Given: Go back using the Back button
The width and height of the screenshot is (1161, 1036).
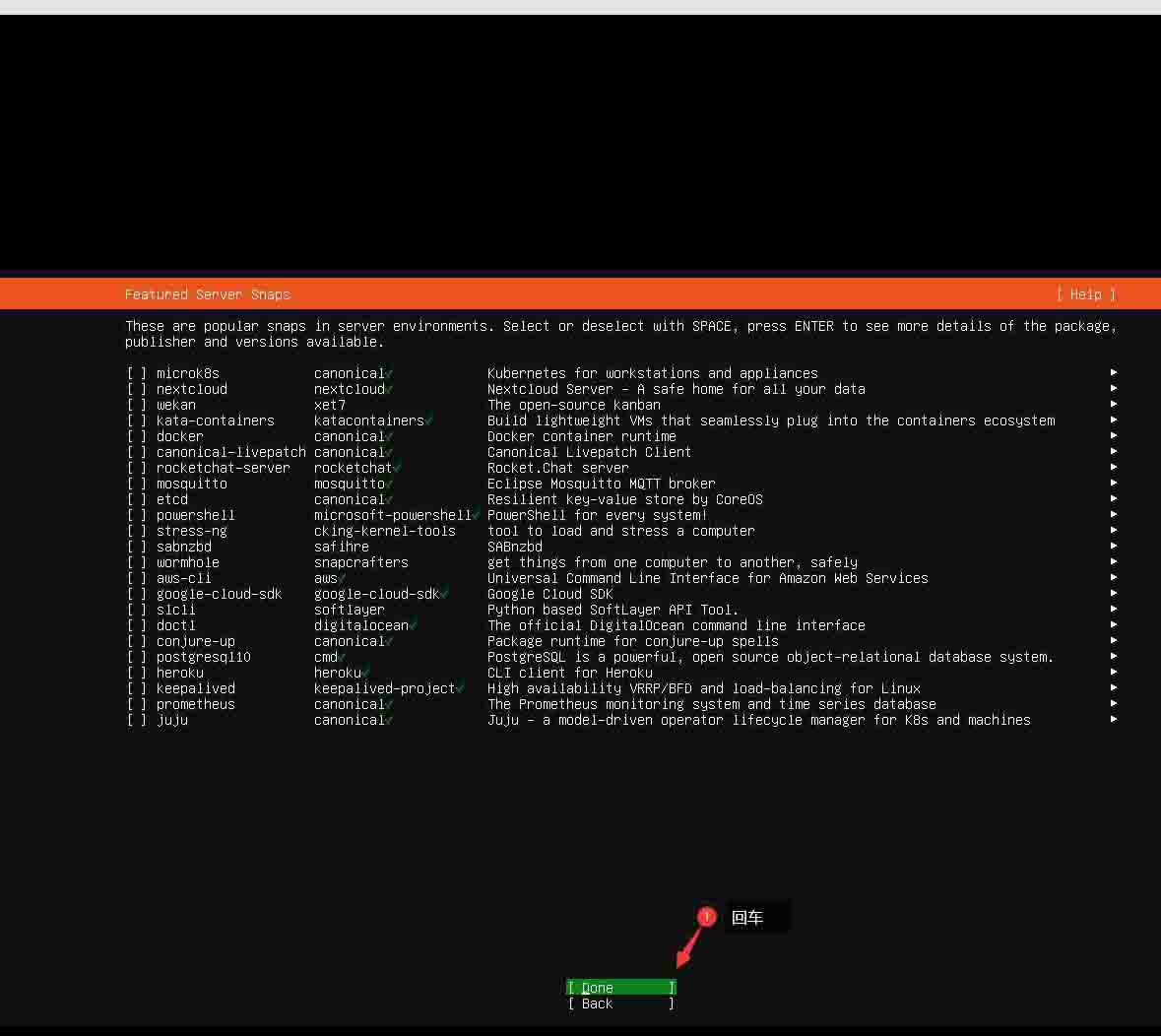Looking at the screenshot, I should (621, 1004).
